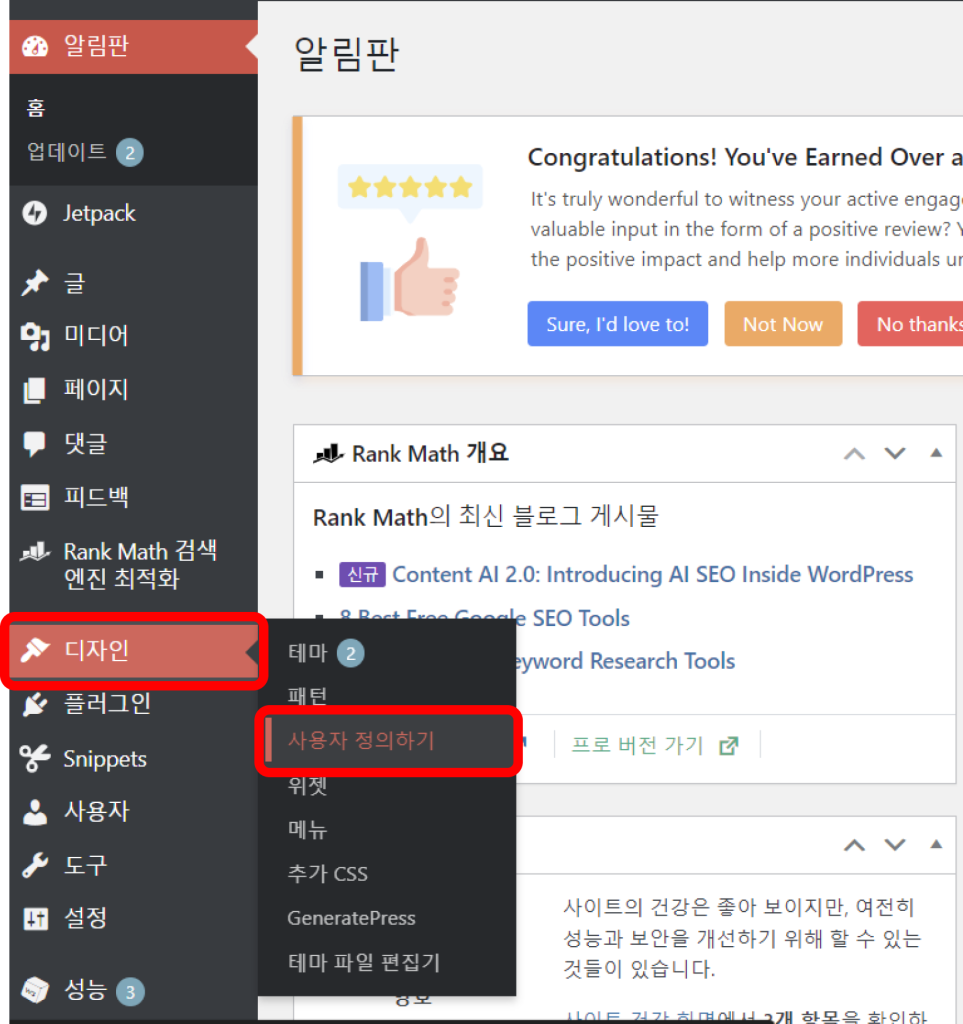Open the 페이지 menu

point(133,390)
